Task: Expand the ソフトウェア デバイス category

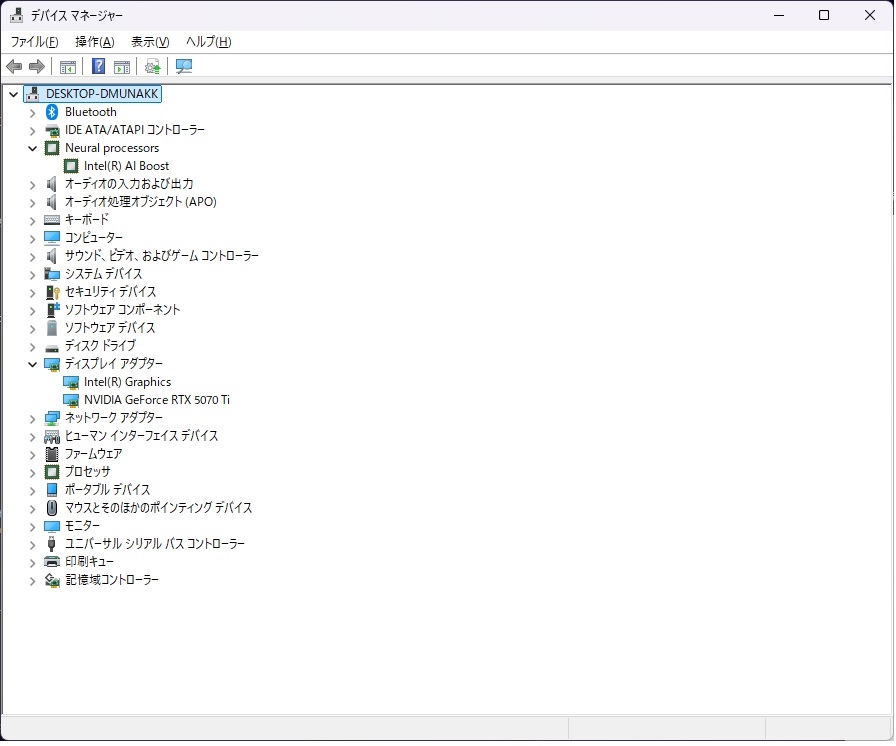Action: click(33, 328)
